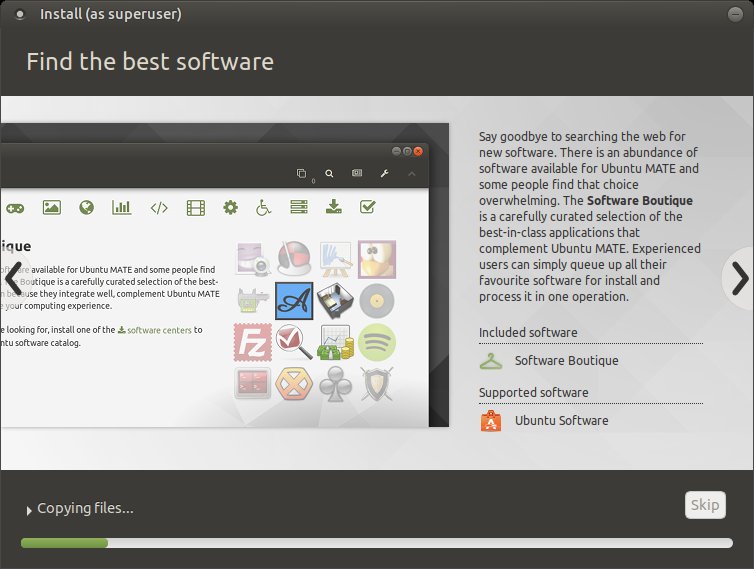The width and height of the screenshot is (754, 569).
Task: Click the games controller category icon
Action: pos(15,208)
